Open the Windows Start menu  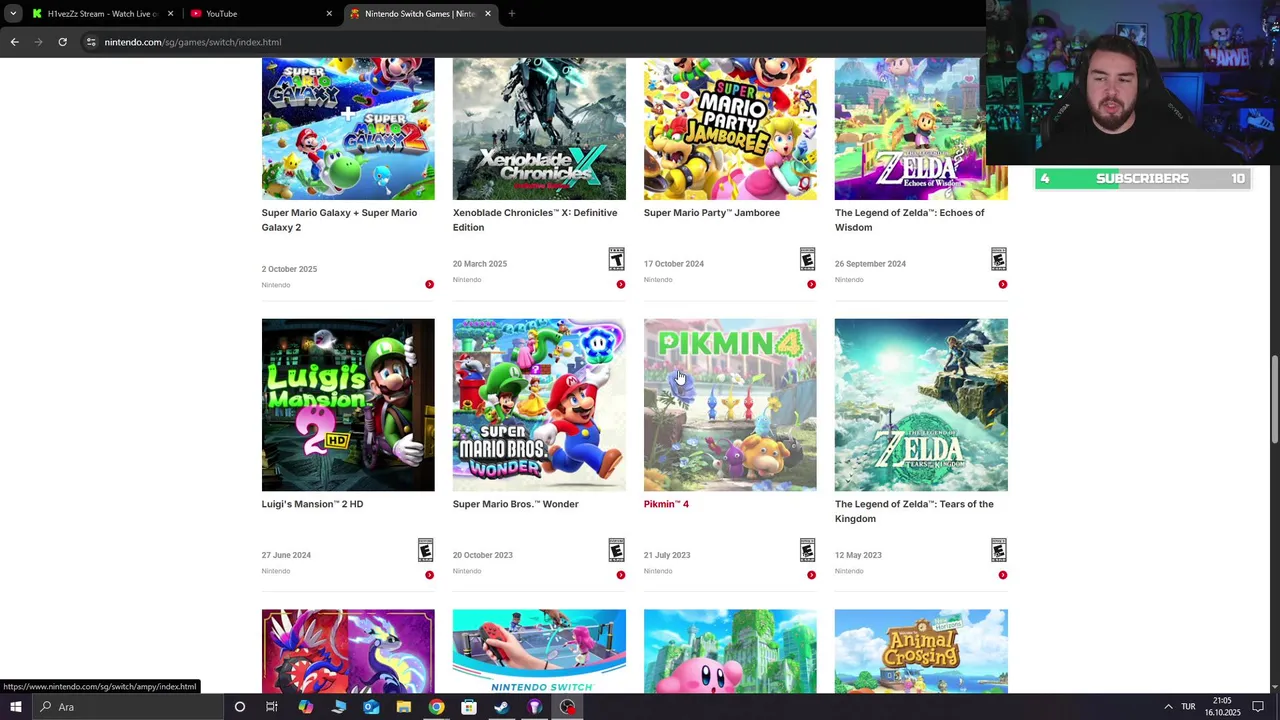pyautogui.click(x=15, y=707)
